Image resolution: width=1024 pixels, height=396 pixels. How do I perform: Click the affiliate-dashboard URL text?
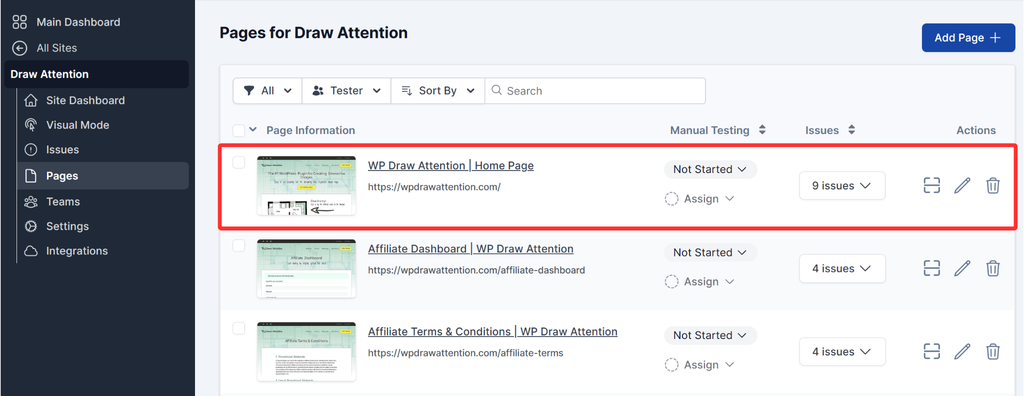pos(476,270)
